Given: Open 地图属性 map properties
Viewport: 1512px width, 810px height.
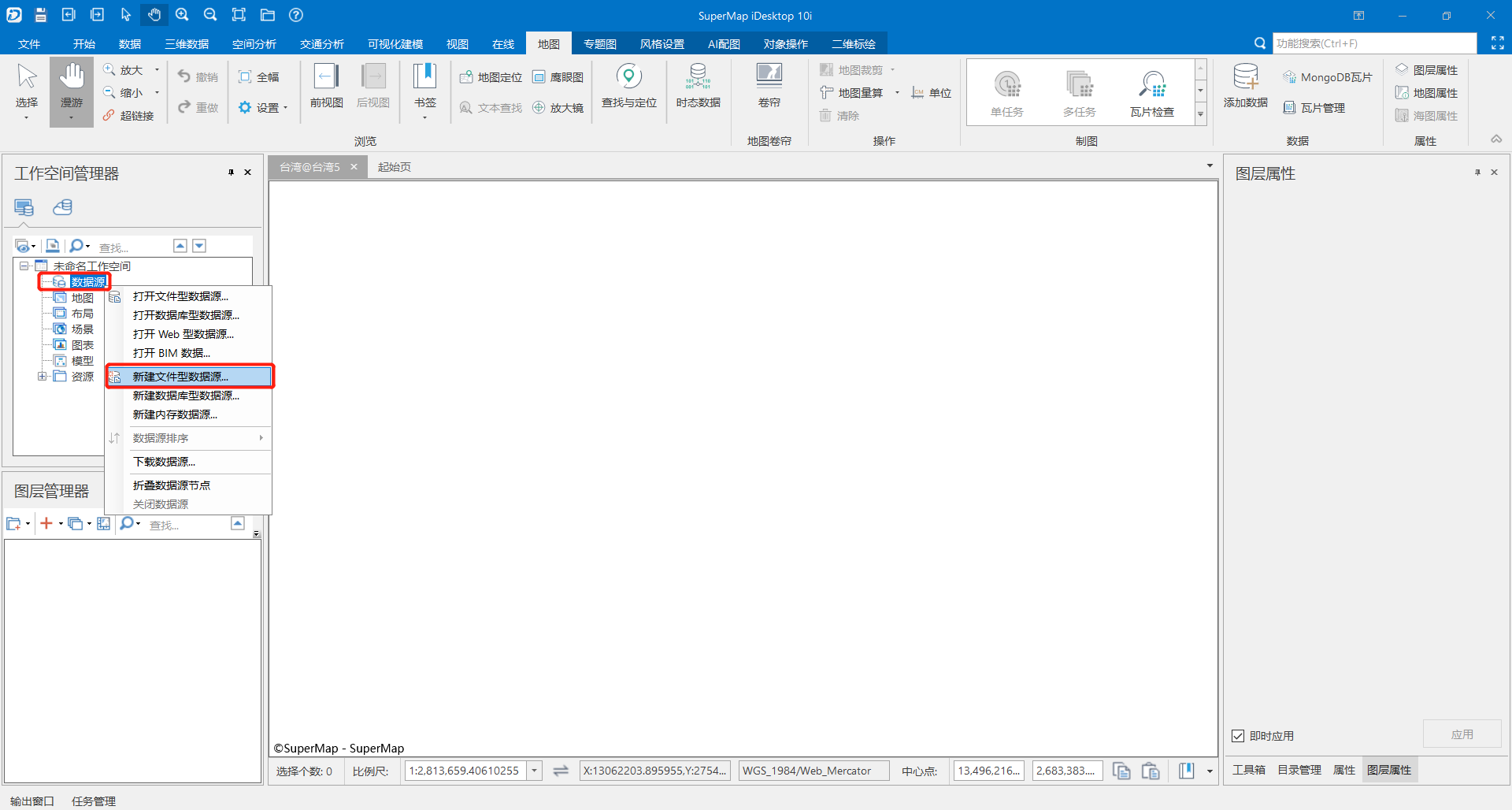Looking at the screenshot, I should click(x=1427, y=93).
